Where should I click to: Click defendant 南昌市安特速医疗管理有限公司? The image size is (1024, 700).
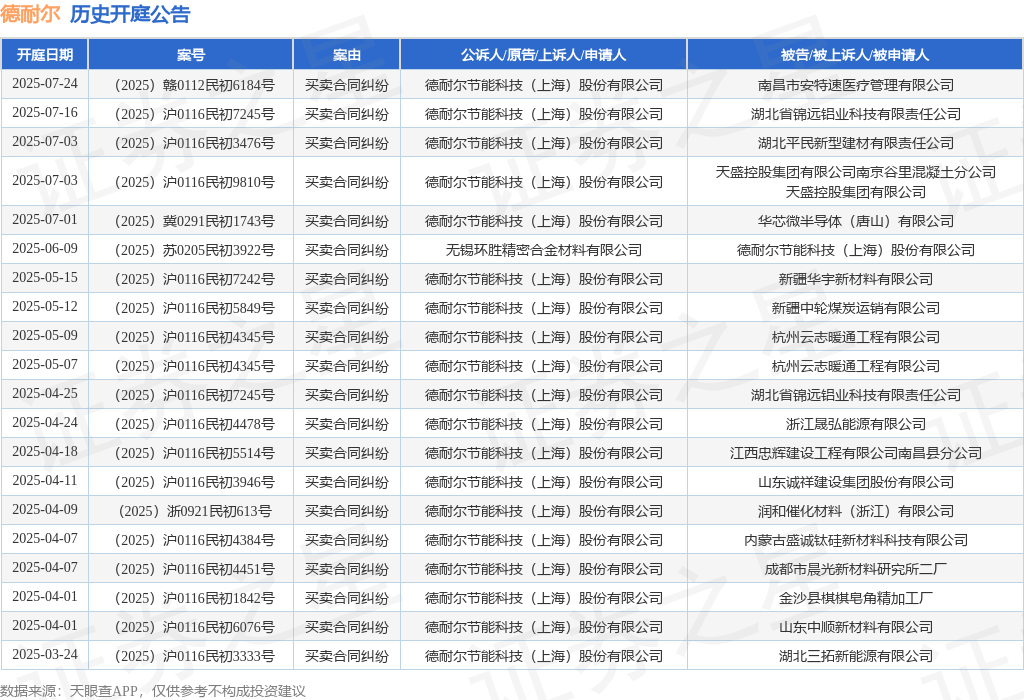[x=856, y=85]
